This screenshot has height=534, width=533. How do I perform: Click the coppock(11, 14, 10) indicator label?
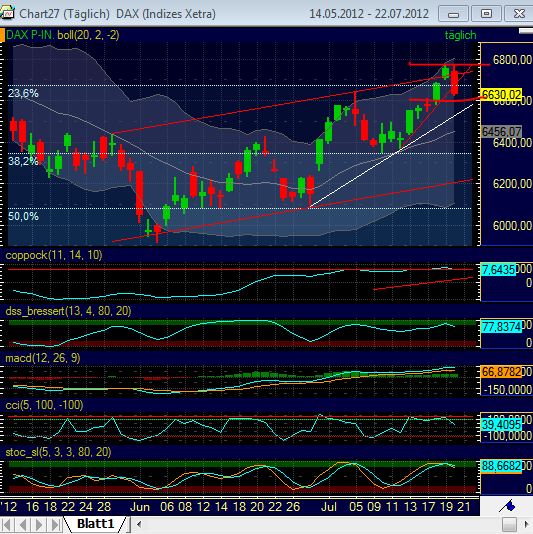(x=54, y=255)
